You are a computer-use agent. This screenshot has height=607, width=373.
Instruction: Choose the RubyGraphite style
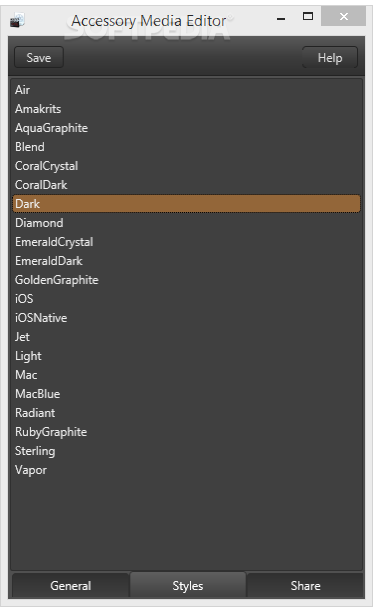(x=186, y=432)
